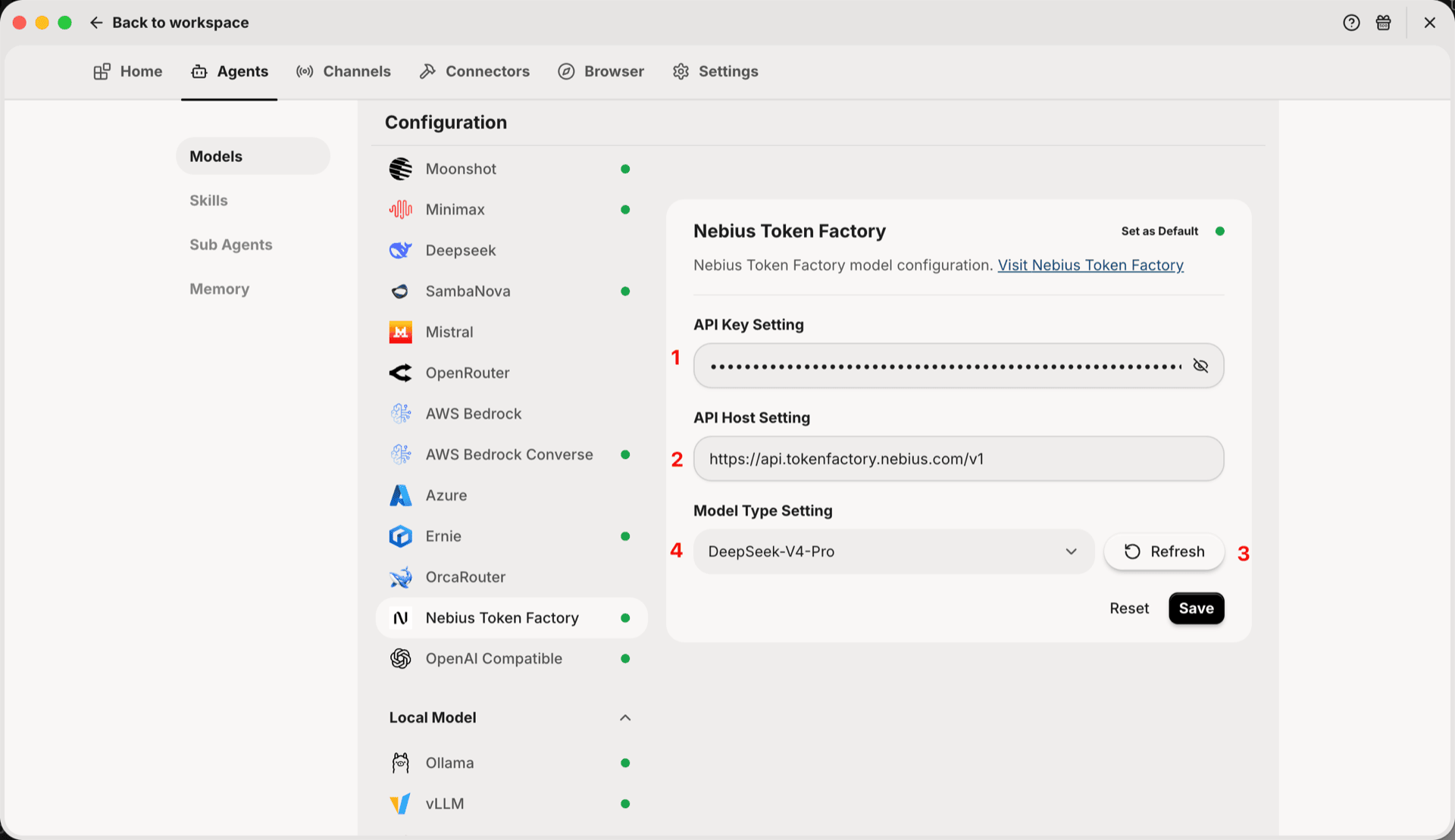
Task: Click the OpenAI Compatible logo icon
Action: click(400, 659)
